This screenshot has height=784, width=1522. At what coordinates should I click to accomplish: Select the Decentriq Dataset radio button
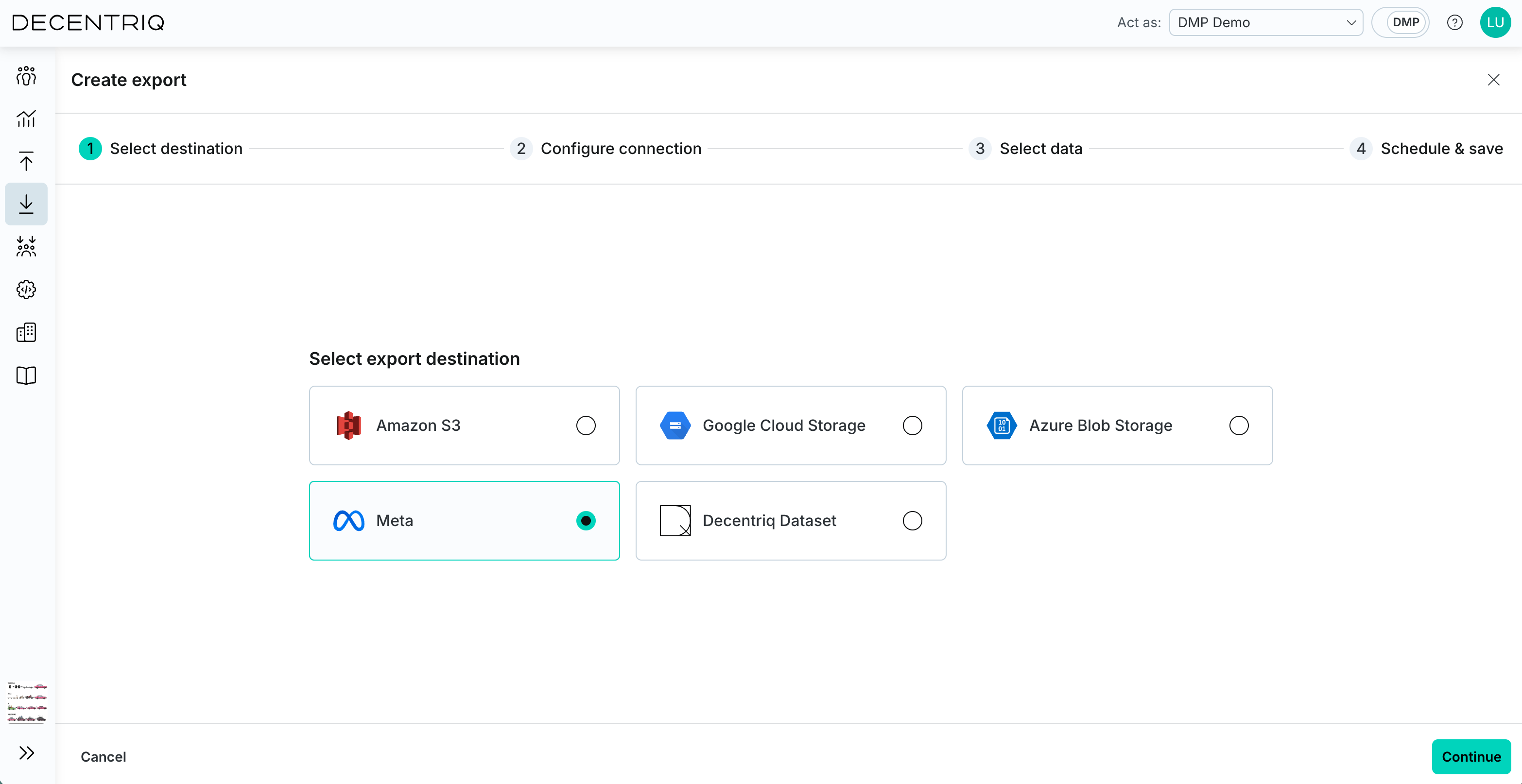(x=912, y=521)
